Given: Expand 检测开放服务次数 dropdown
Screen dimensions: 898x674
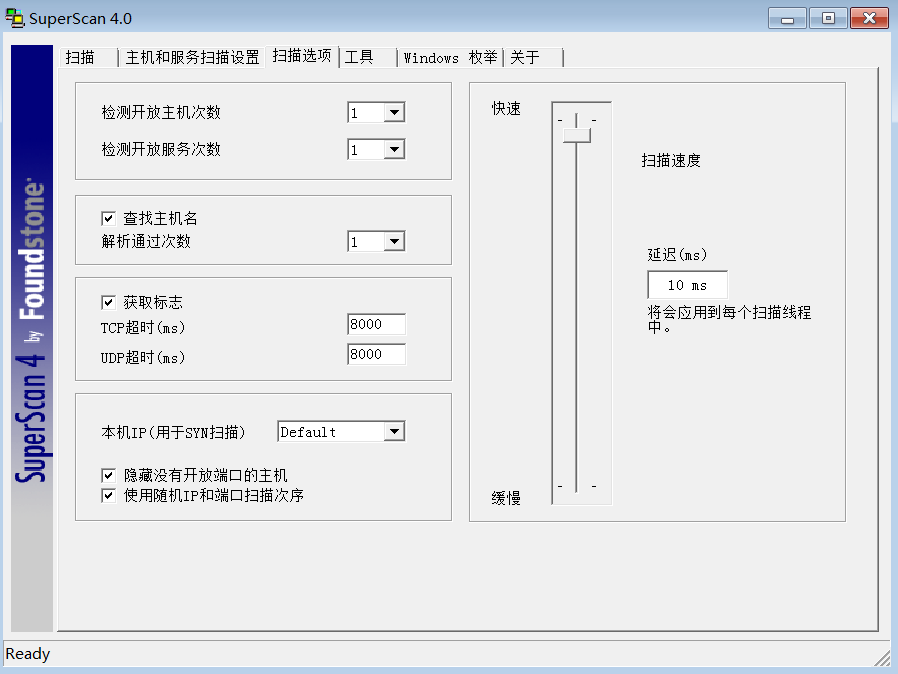Looking at the screenshot, I should [x=394, y=149].
